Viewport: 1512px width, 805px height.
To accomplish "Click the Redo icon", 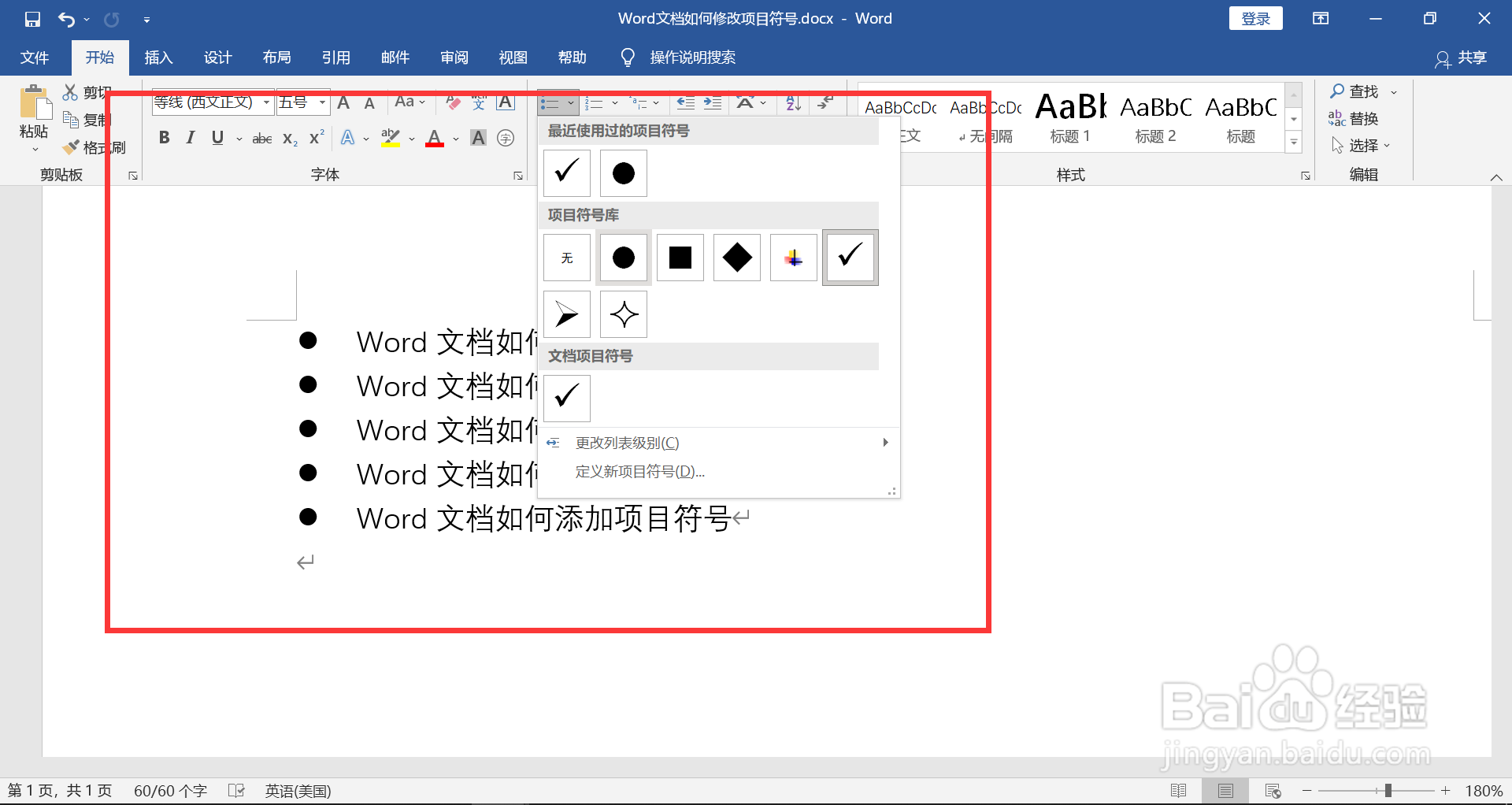I will [112, 19].
